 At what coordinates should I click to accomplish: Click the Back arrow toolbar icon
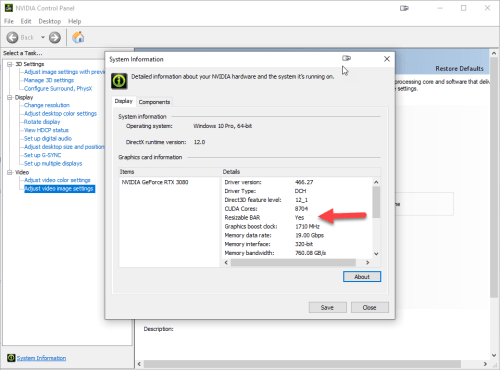point(12,37)
